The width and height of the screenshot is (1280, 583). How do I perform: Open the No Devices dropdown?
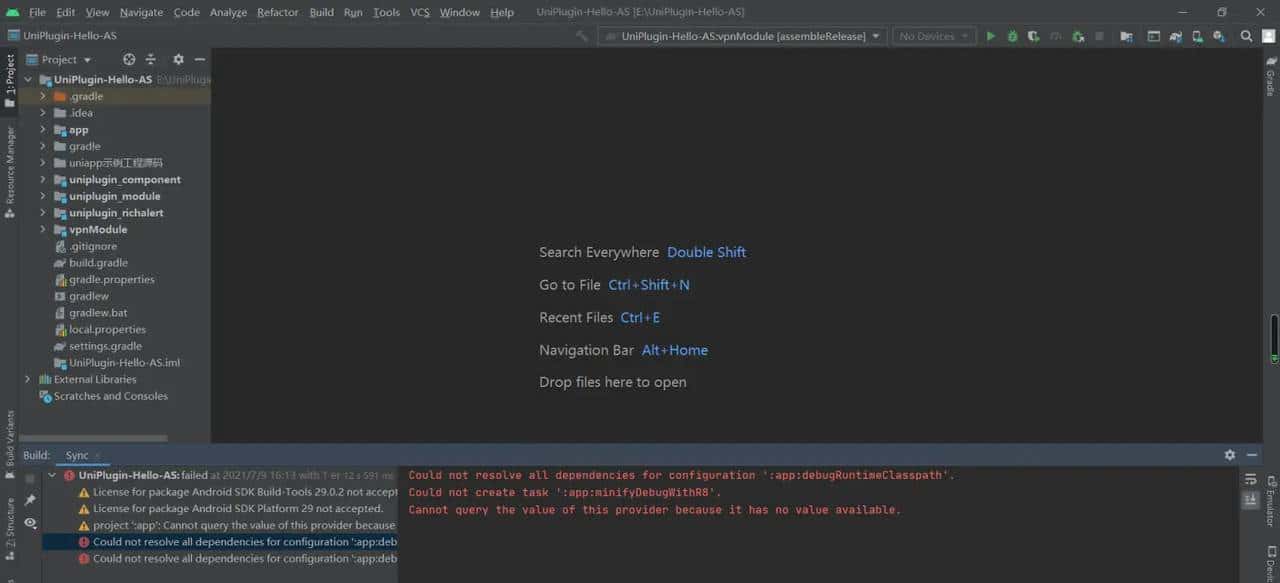coord(932,35)
